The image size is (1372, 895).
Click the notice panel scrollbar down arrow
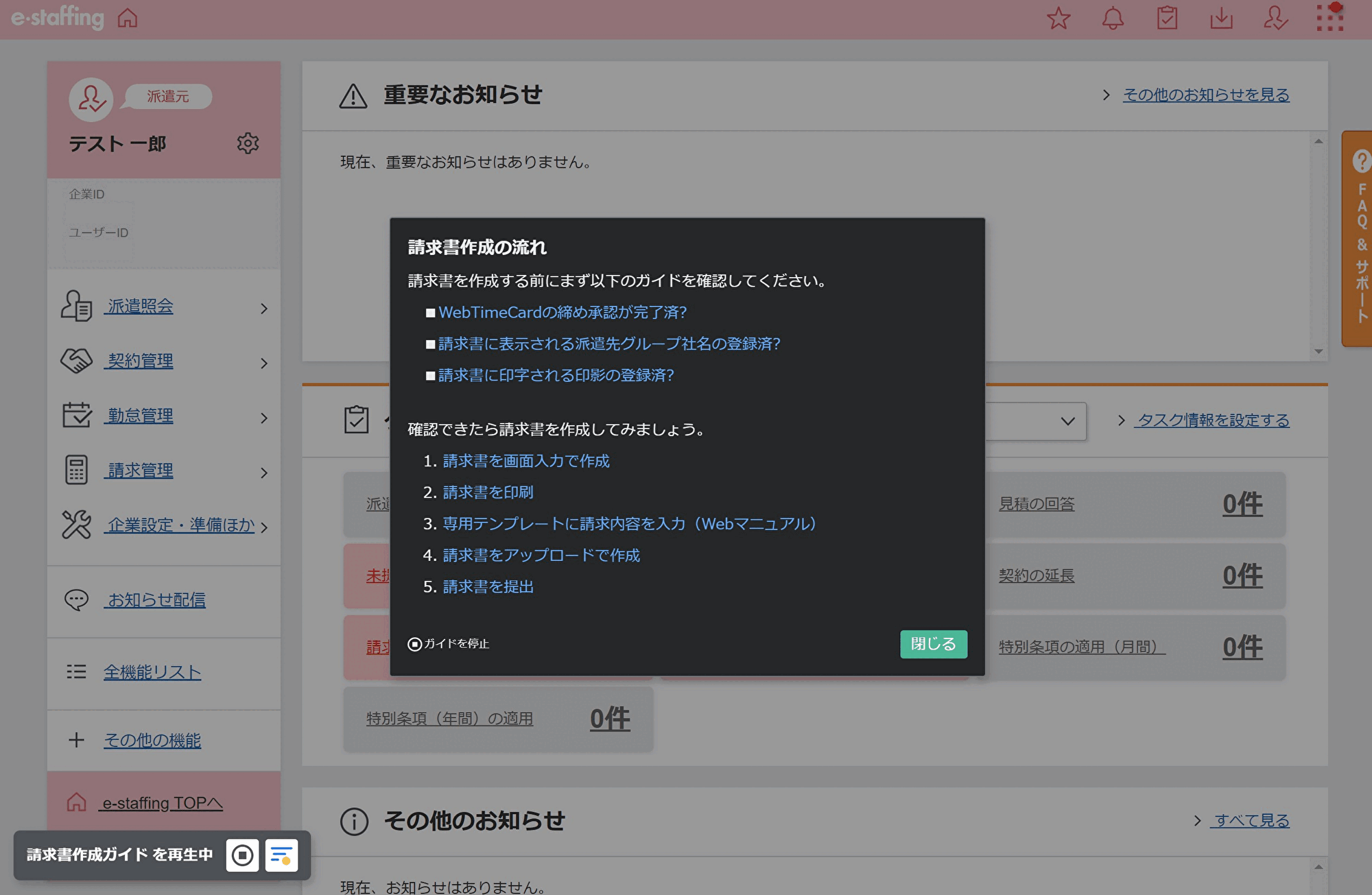(x=1318, y=351)
